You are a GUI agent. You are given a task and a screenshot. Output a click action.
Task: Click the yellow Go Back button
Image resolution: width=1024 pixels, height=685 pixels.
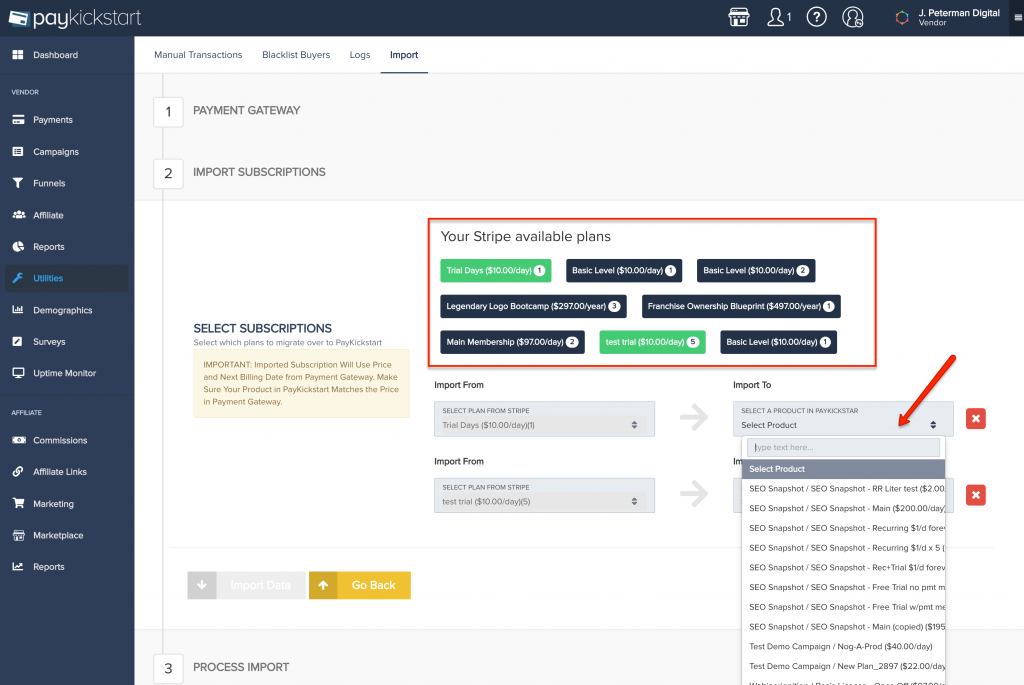click(x=360, y=585)
